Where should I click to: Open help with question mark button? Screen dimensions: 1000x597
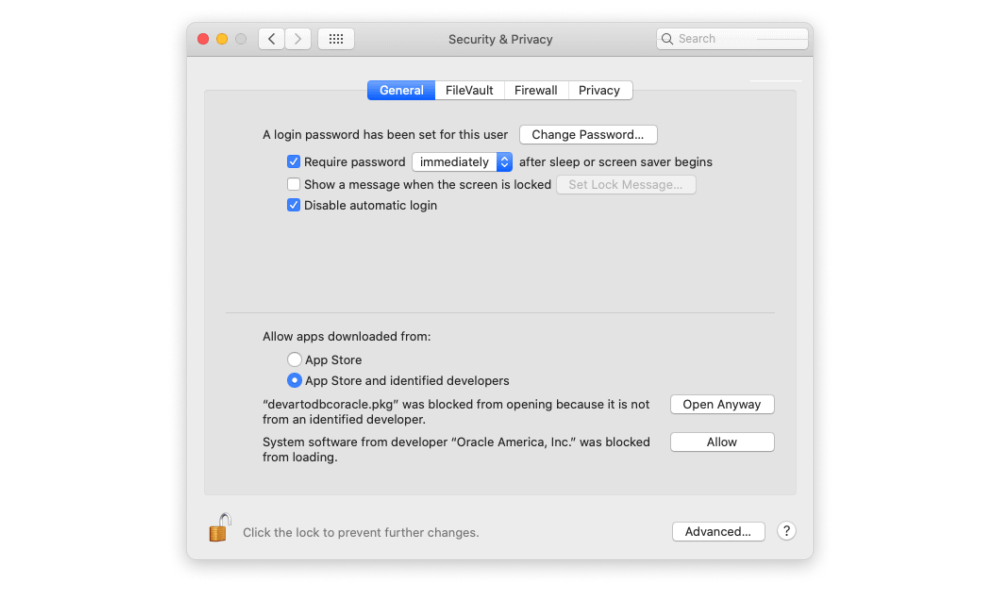[x=786, y=531]
